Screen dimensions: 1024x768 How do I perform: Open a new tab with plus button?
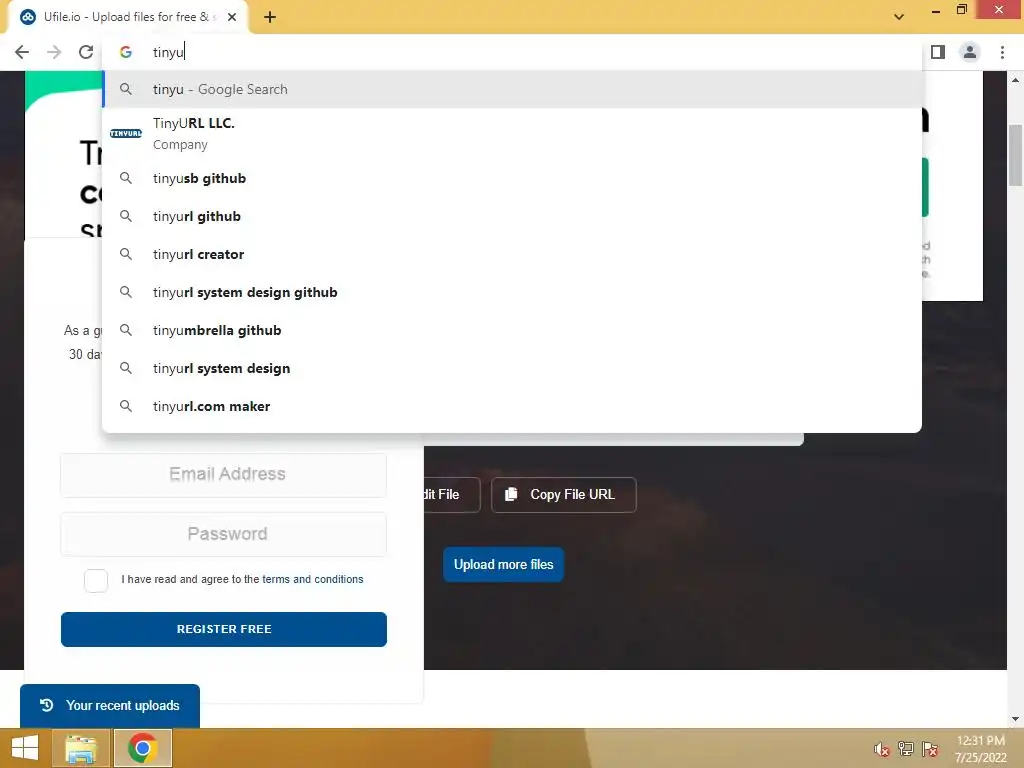coord(270,17)
